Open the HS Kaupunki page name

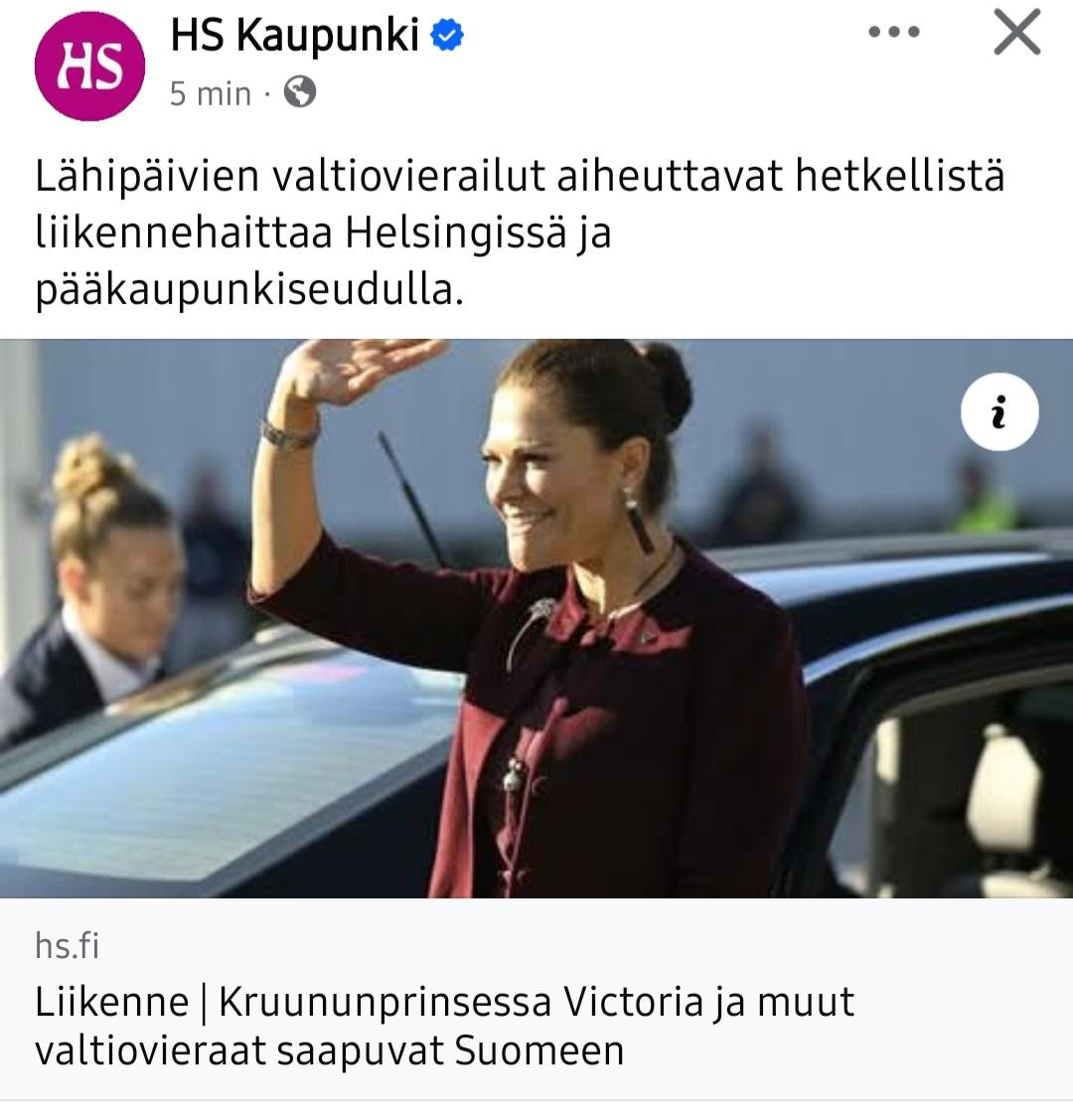click(x=295, y=34)
